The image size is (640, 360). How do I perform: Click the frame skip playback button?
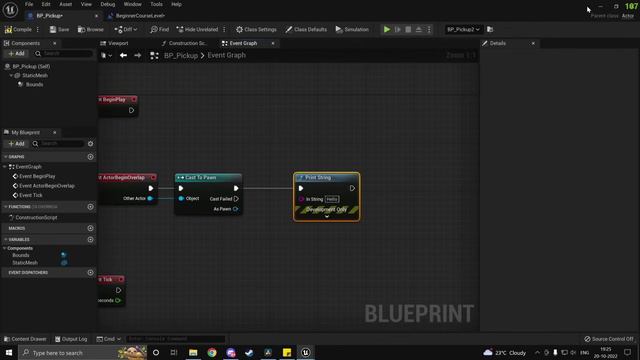398,29
